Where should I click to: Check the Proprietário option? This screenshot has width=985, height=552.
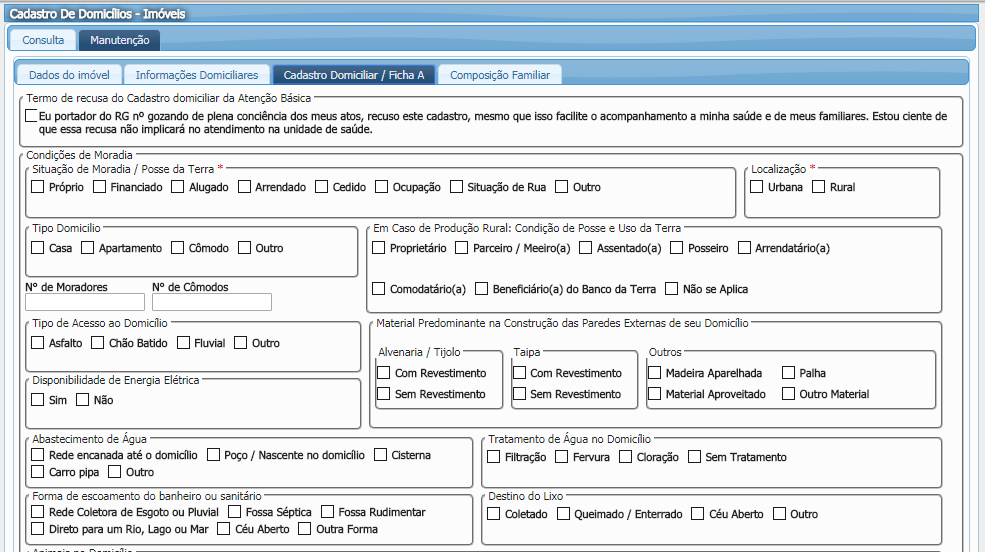[378, 247]
